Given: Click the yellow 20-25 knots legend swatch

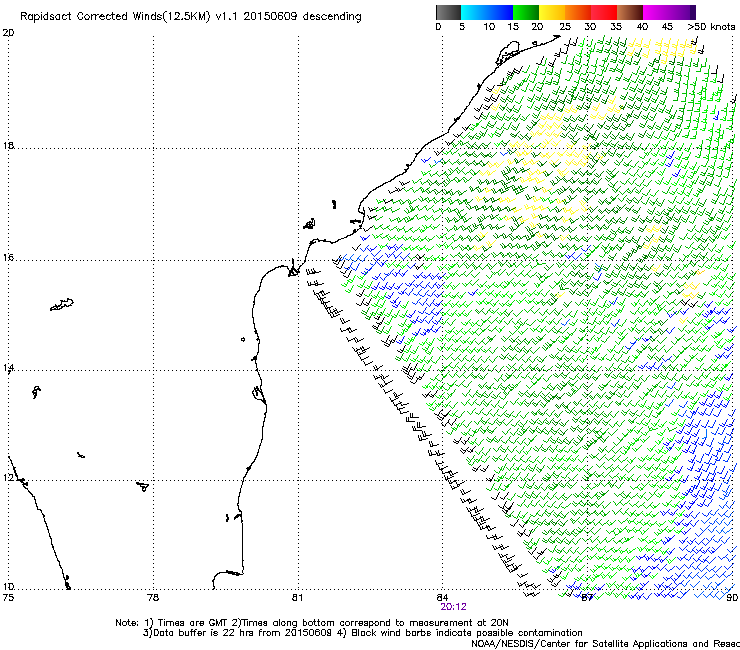Looking at the screenshot, I should [552, 12].
